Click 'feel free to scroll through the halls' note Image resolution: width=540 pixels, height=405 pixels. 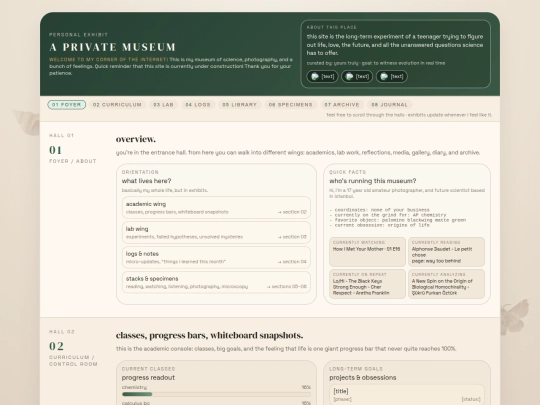point(409,115)
